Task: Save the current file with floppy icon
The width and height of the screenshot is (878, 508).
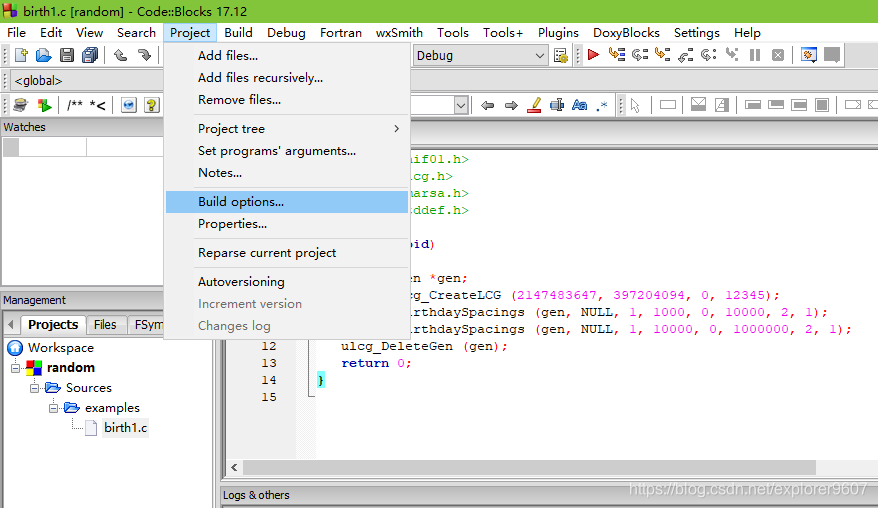Action: point(67,55)
